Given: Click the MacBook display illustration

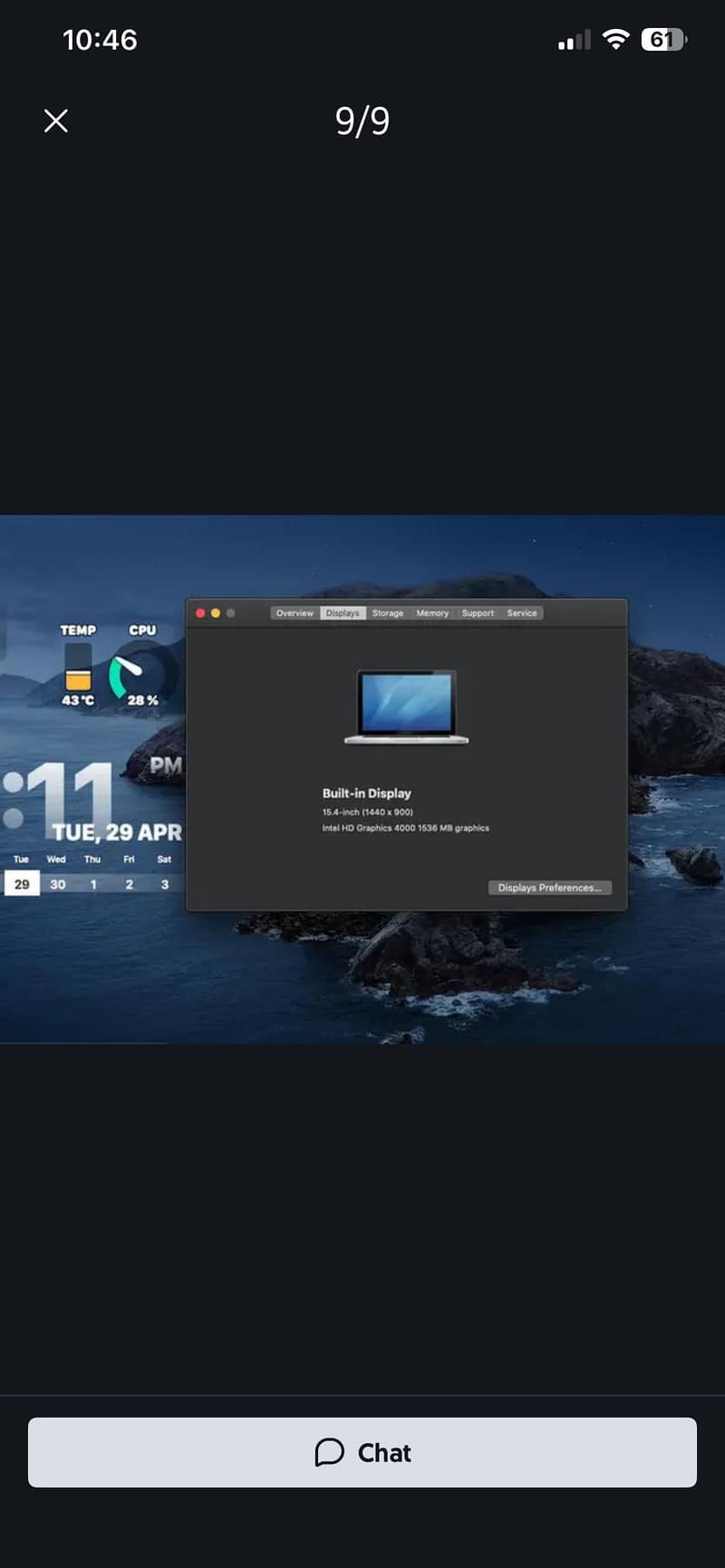Looking at the screenshot, I should 407,707.
